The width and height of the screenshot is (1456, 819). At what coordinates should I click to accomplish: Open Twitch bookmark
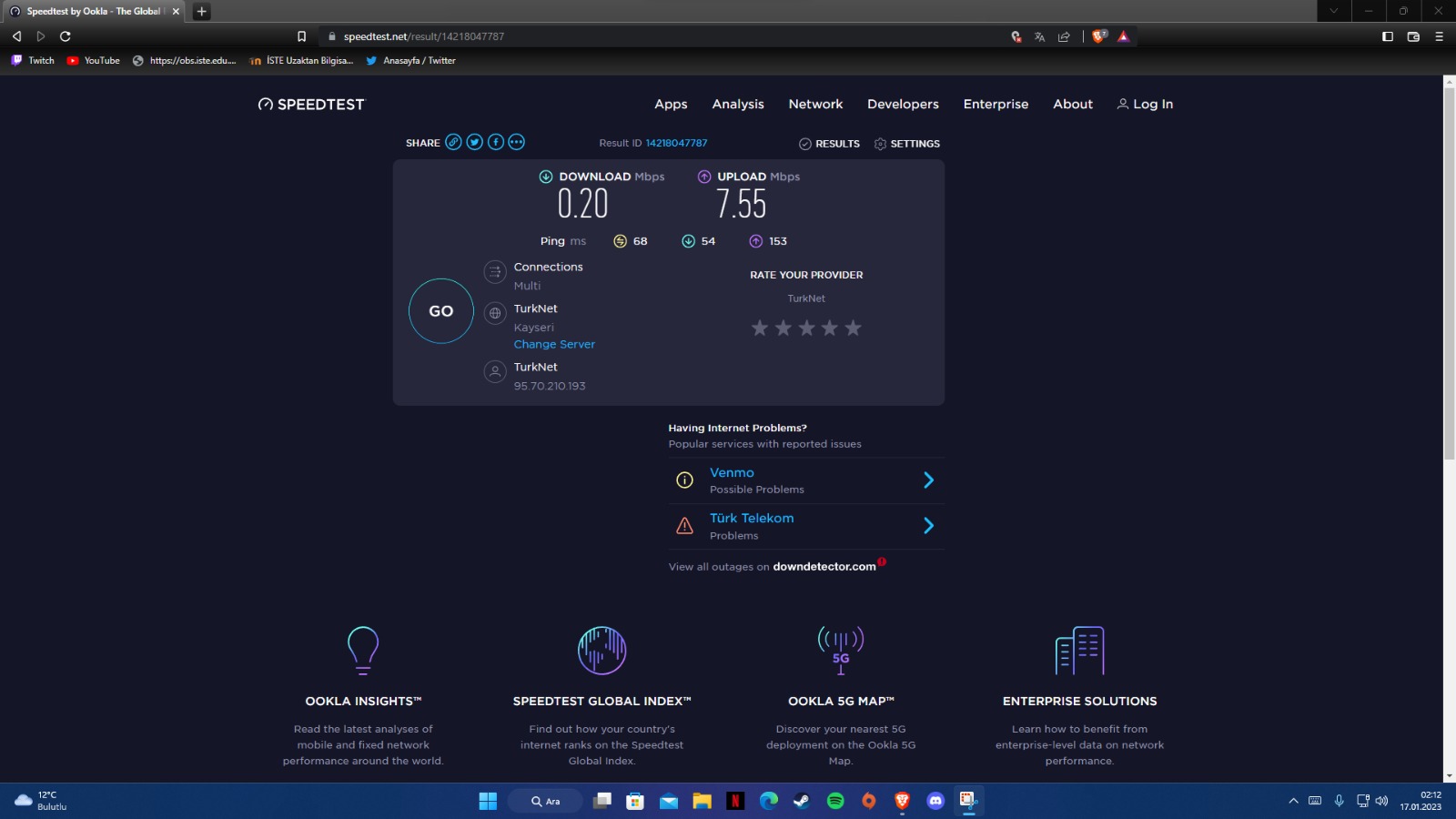click(33, 61)
